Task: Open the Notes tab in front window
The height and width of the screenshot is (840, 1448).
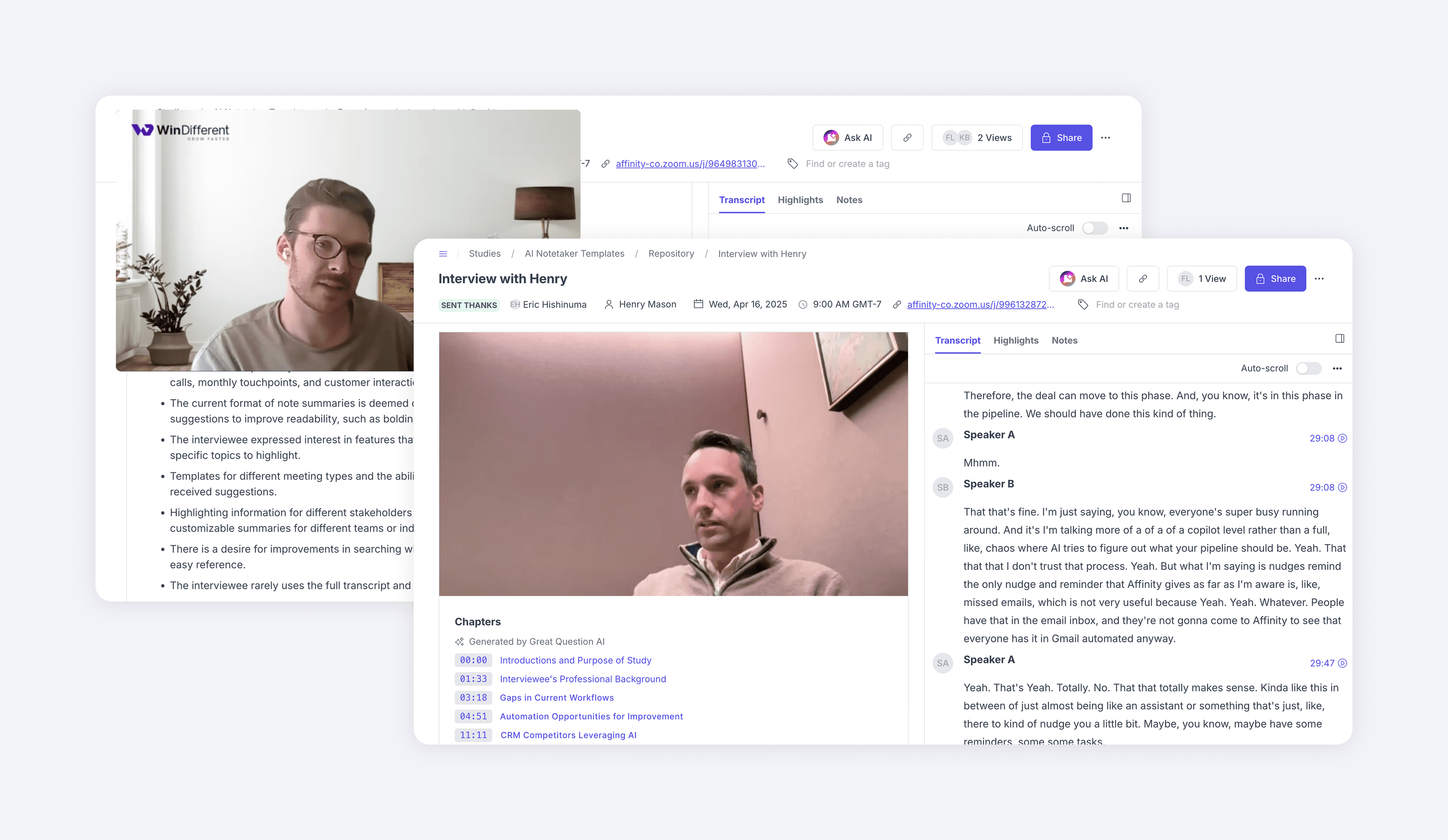Action: tap(1064, 340)
